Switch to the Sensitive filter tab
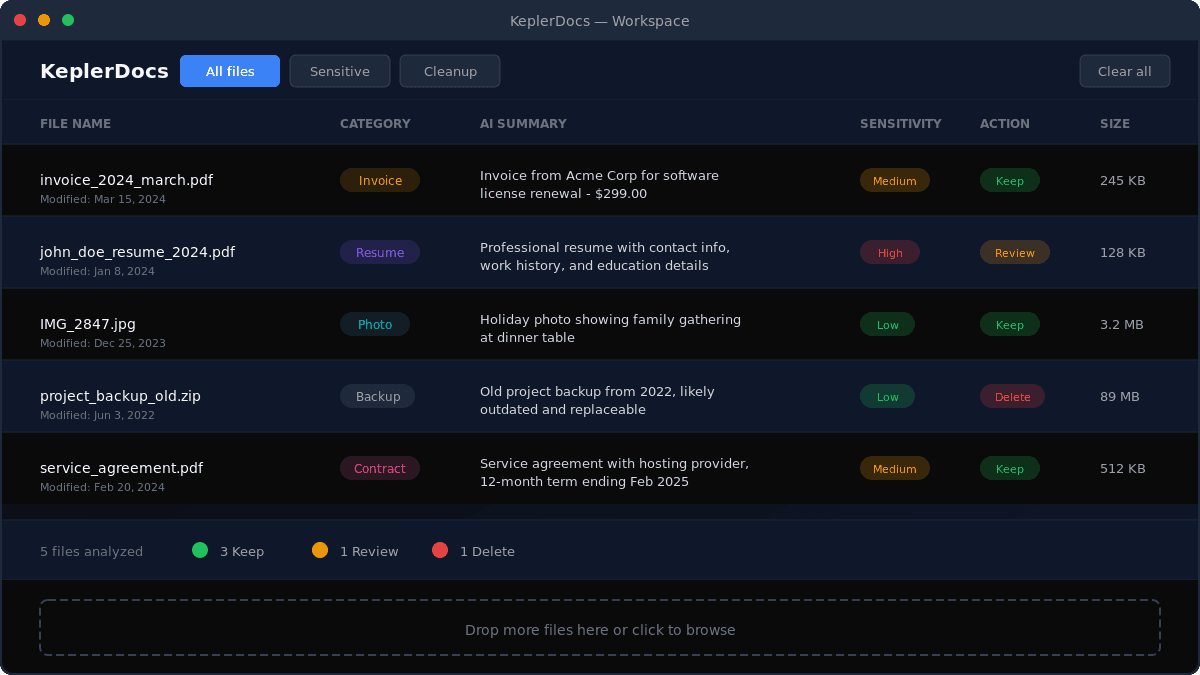 point(340,71)
